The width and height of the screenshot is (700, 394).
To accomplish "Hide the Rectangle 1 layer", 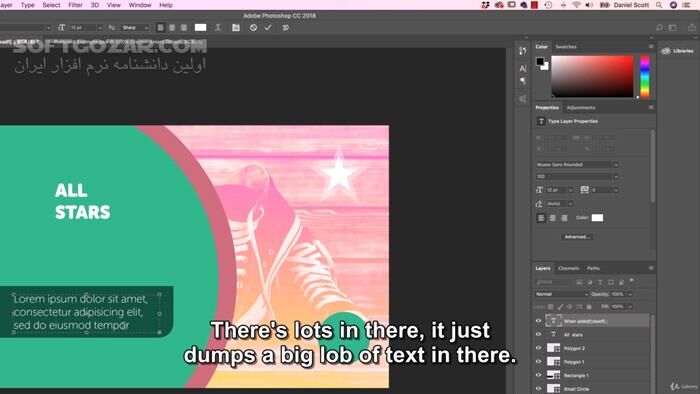I will 538,375.
